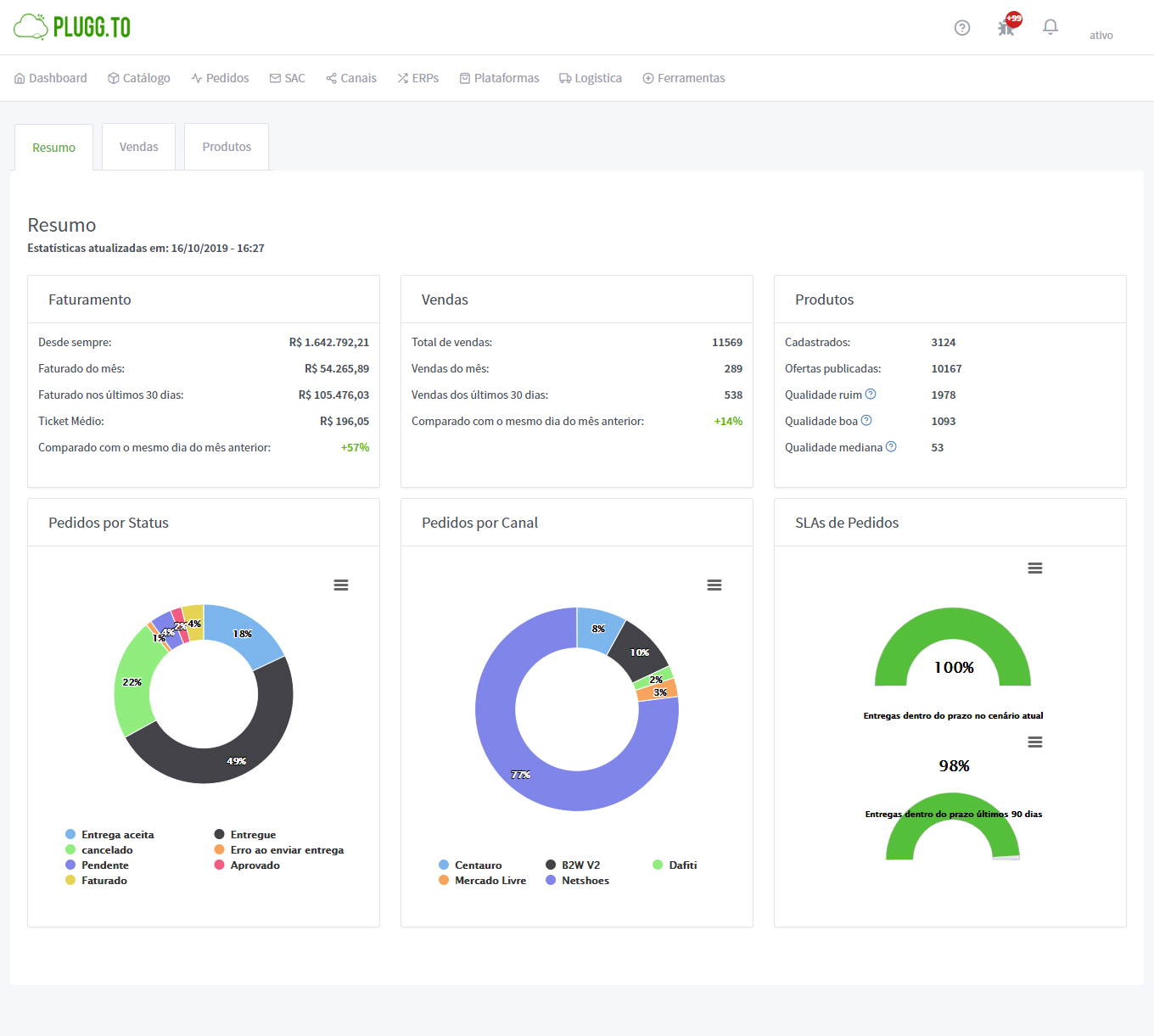Open the Ferramentas menu

684,78
